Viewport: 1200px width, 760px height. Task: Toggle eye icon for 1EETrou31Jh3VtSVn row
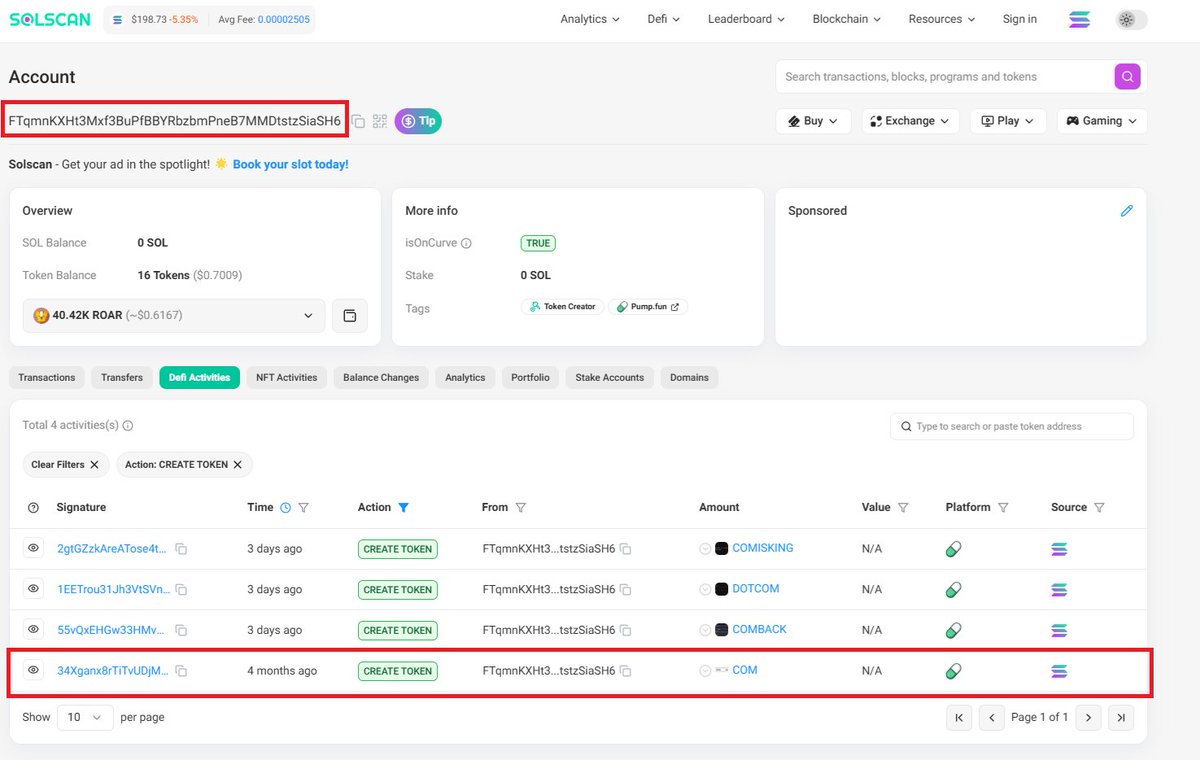coord(33,589)
